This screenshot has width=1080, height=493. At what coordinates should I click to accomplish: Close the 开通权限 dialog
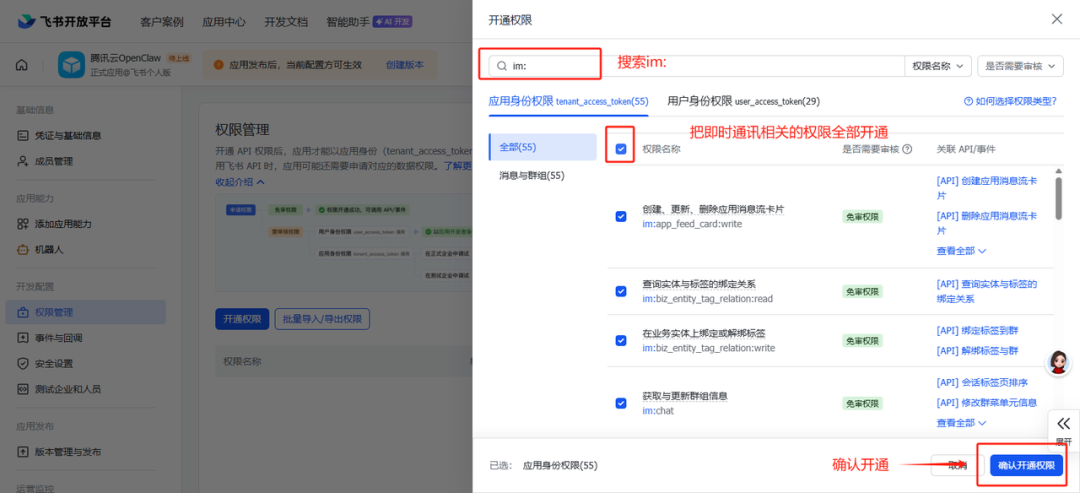pyautogui.click(x=1057, y=19)
